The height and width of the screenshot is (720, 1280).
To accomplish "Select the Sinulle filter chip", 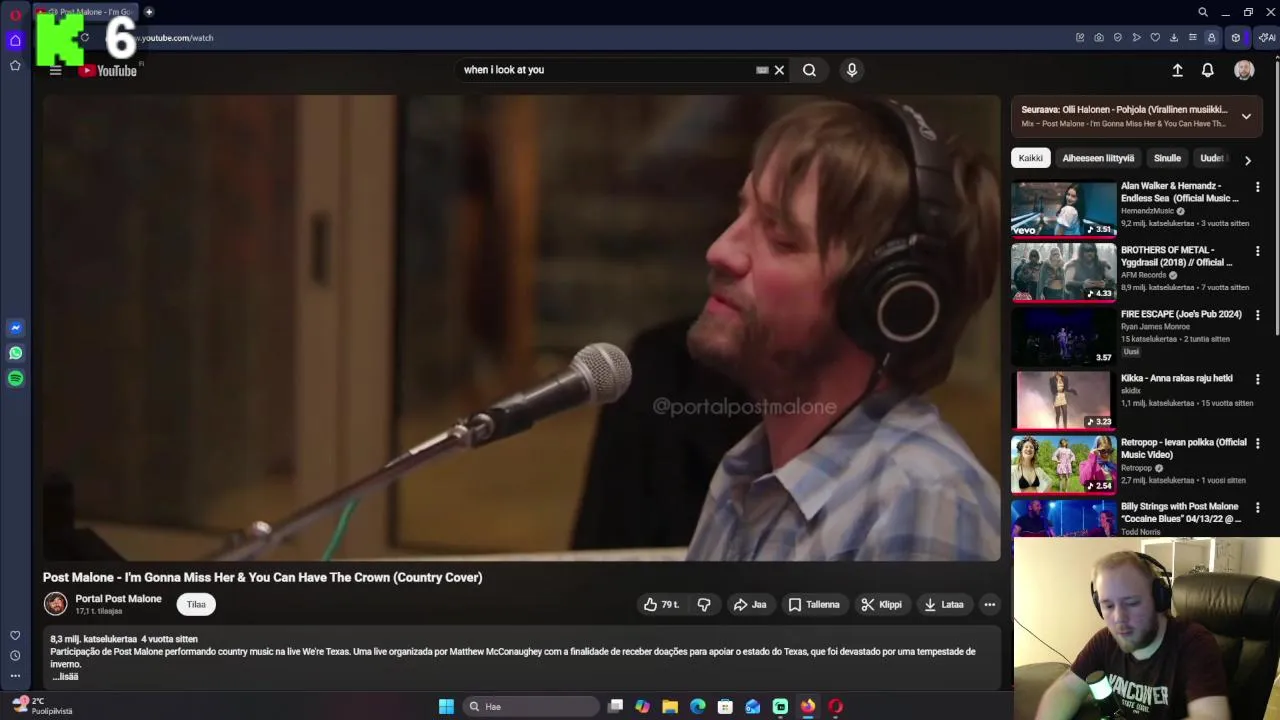I will click(x=1167, y=158).
